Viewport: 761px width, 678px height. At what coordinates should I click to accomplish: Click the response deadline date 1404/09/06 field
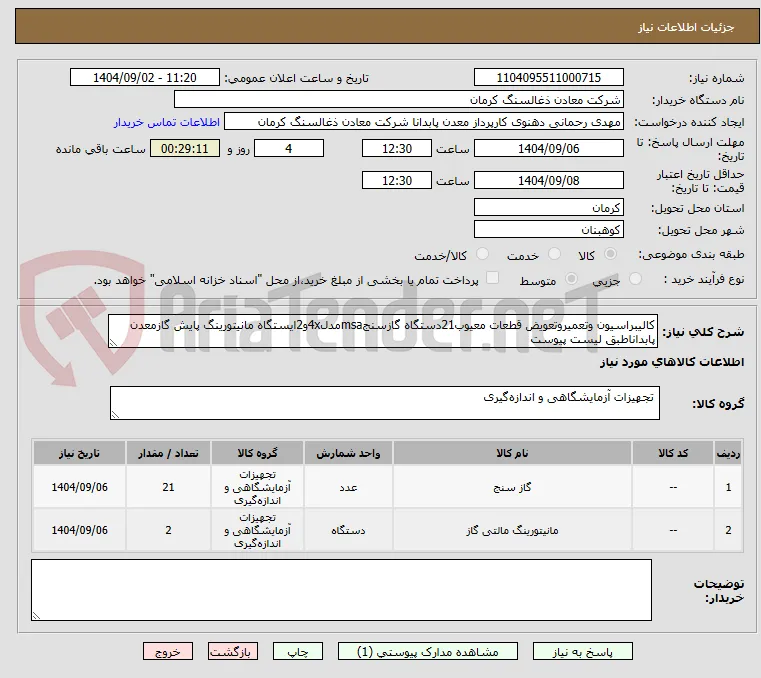click(548, 149)
